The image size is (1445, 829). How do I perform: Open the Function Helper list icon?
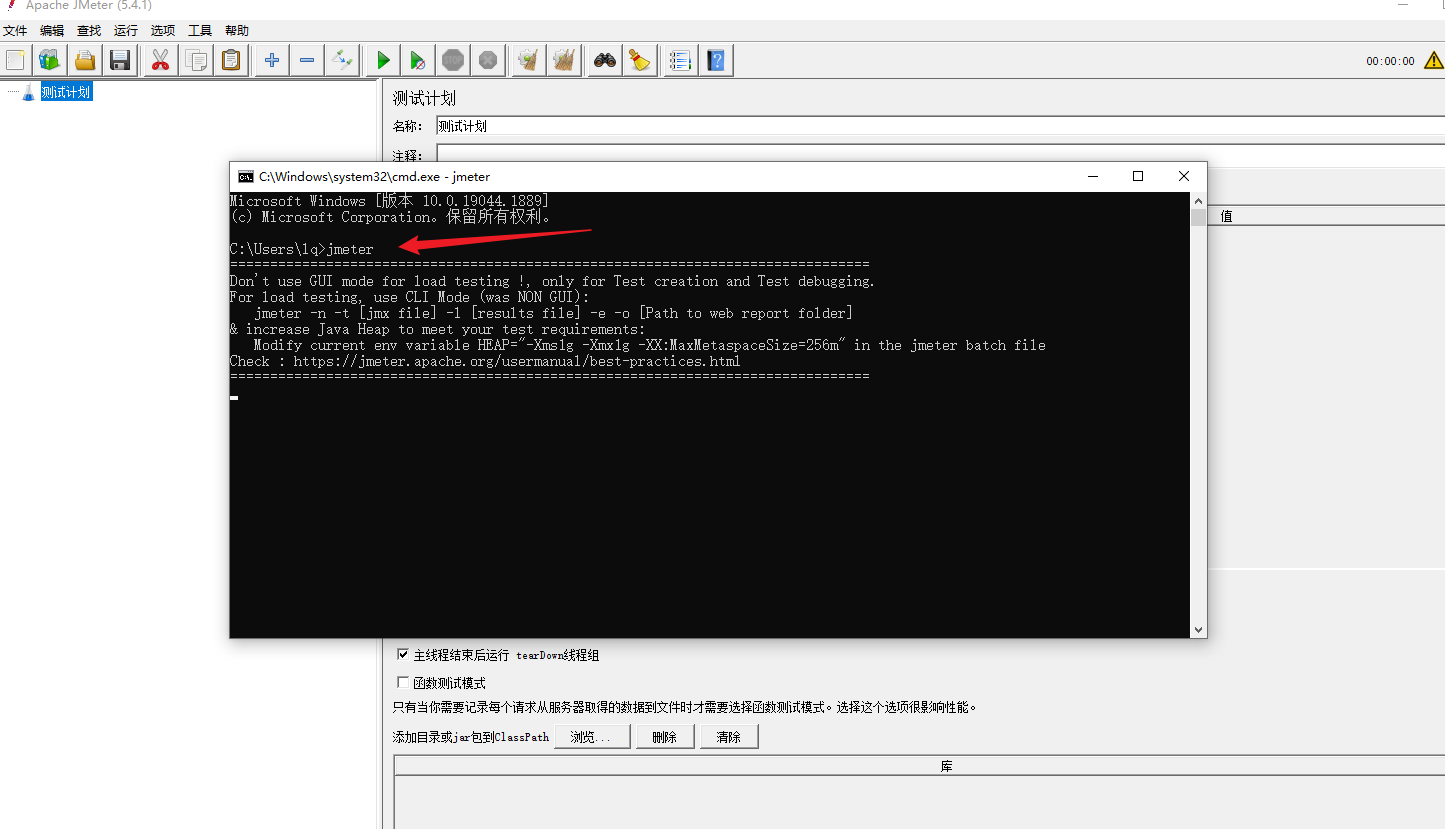point(680,60)
